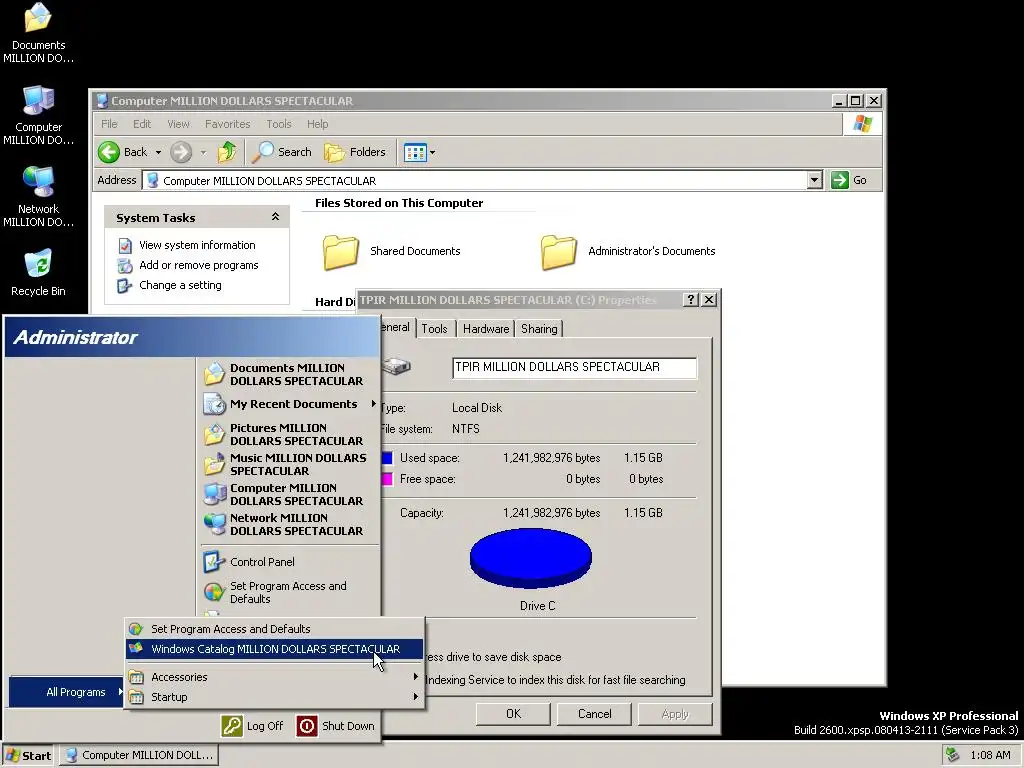
Task: Click Add or remove programs link
Action: pyautogui.click(x=199, y=265)
